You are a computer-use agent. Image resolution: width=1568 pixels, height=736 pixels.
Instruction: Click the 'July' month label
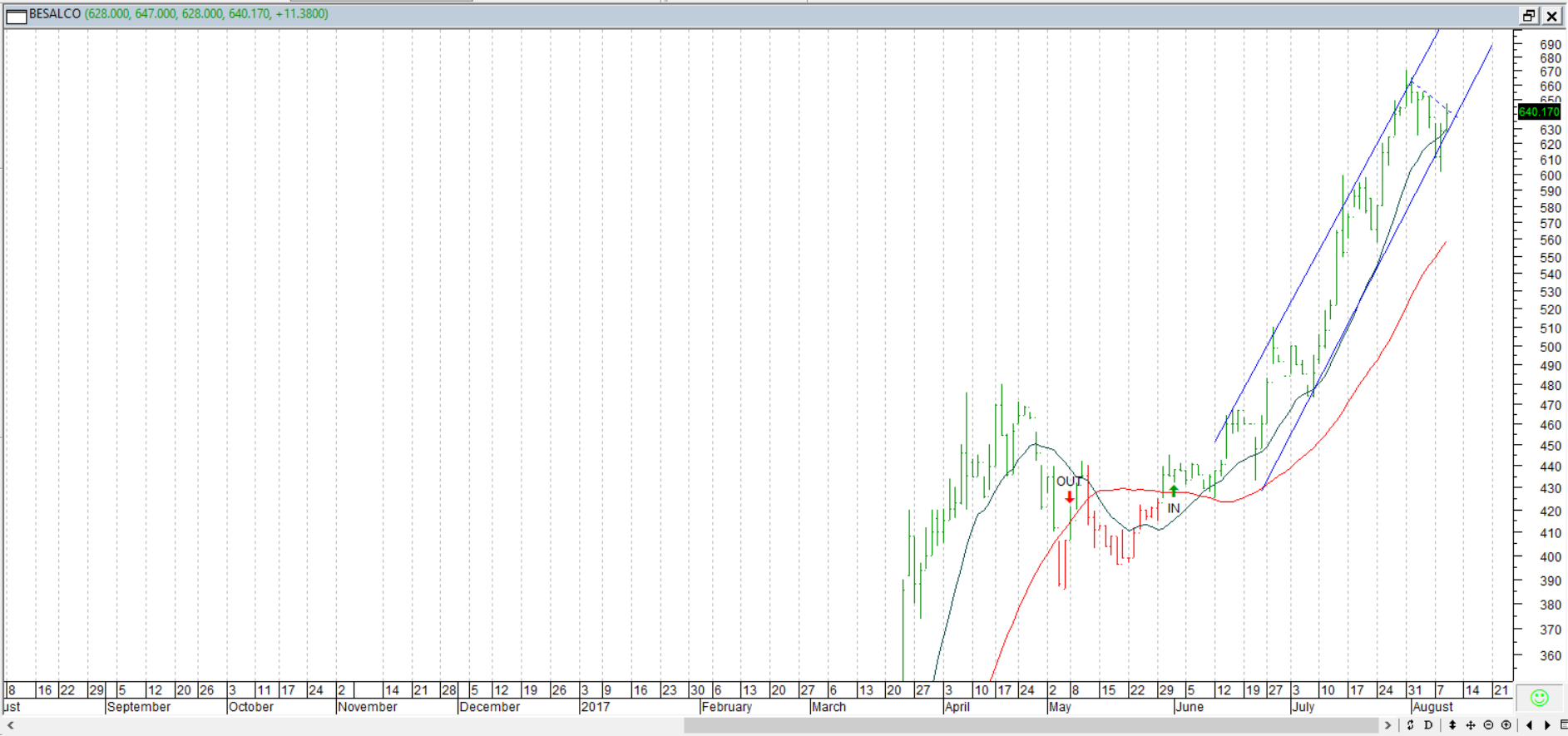pos(1303,707)
